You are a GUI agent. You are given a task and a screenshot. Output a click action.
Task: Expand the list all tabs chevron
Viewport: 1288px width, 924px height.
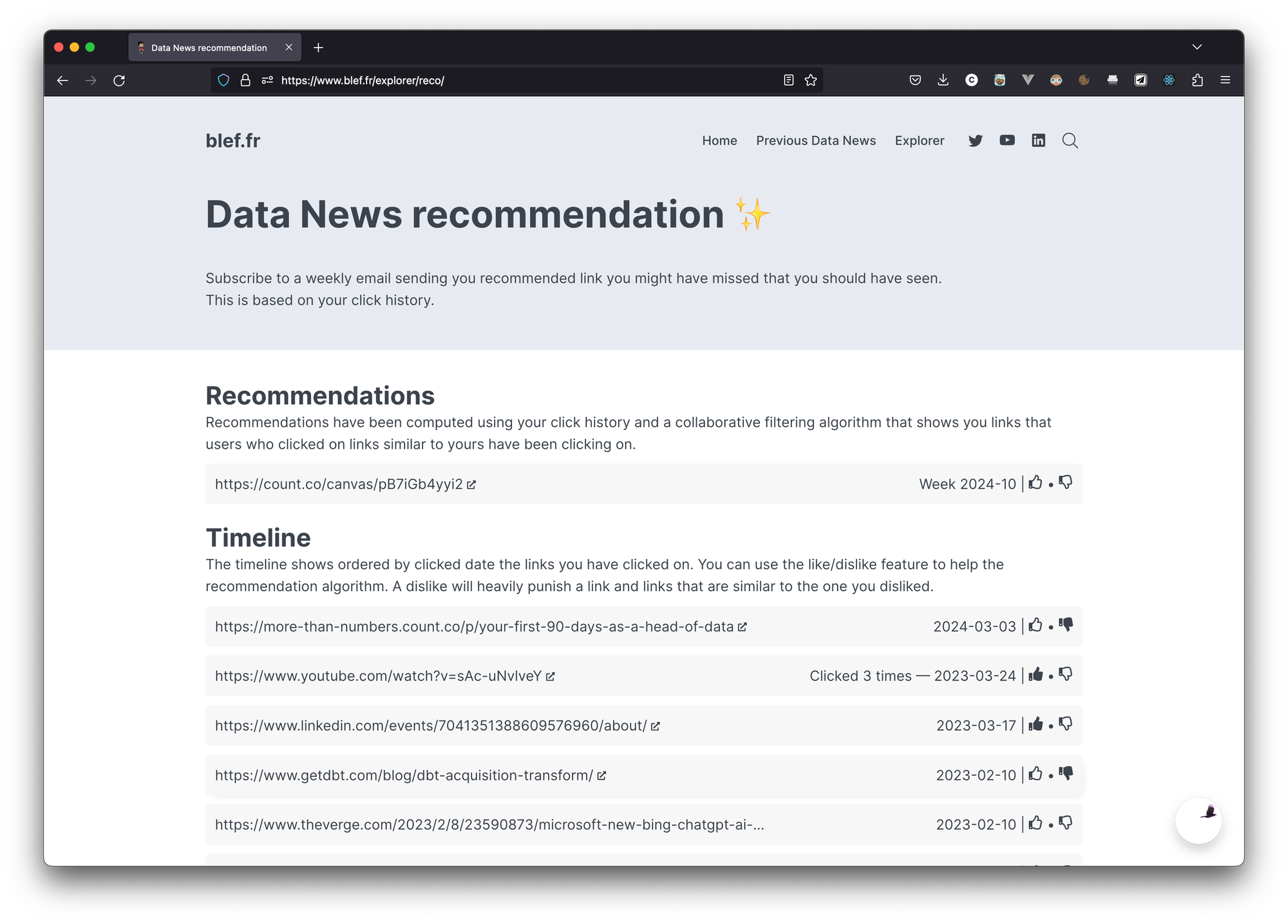(x=1197, y=47)
